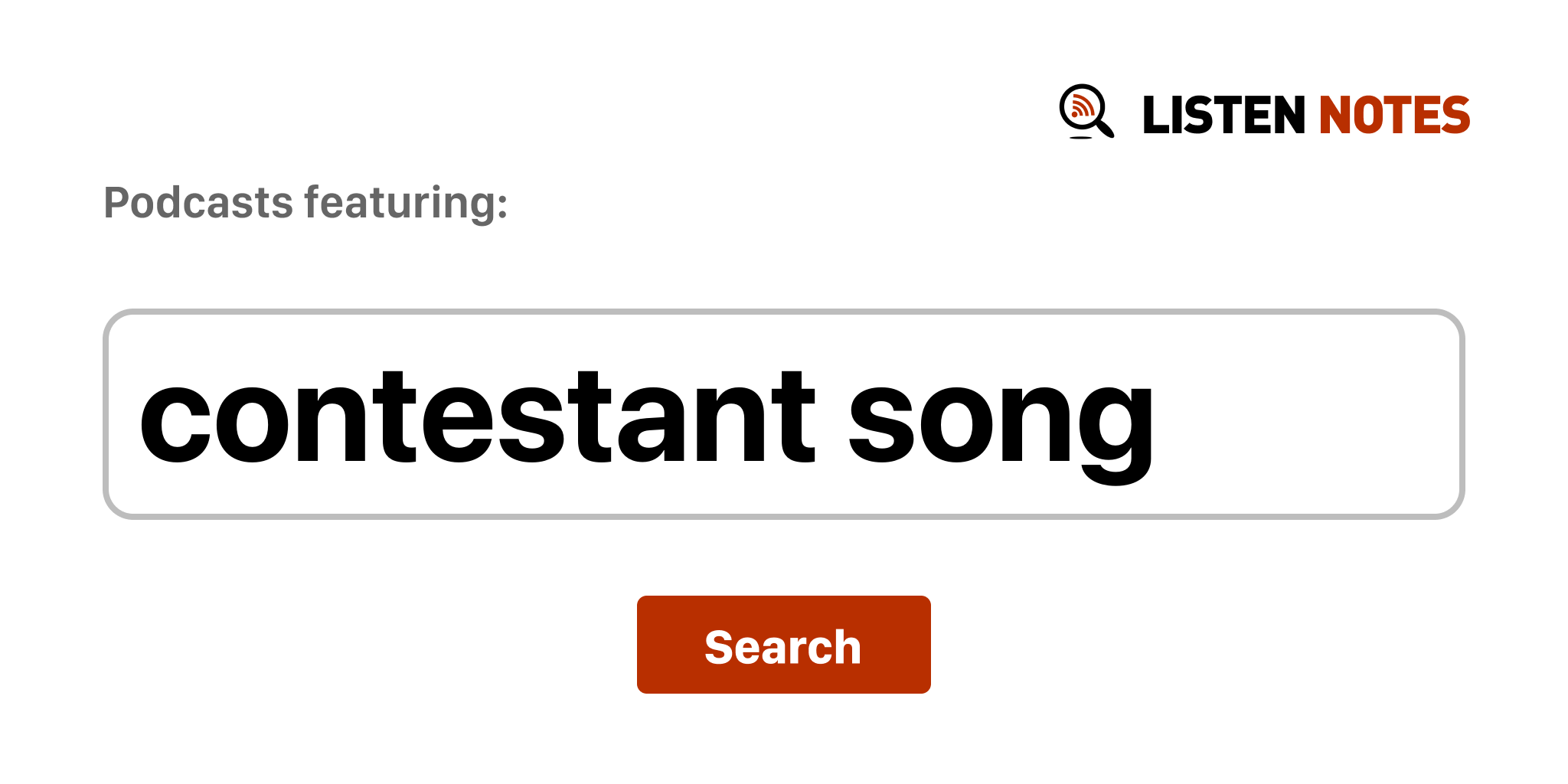Click the red NOTES wordmark
1568x784 pixels.
coord(1393,116)
